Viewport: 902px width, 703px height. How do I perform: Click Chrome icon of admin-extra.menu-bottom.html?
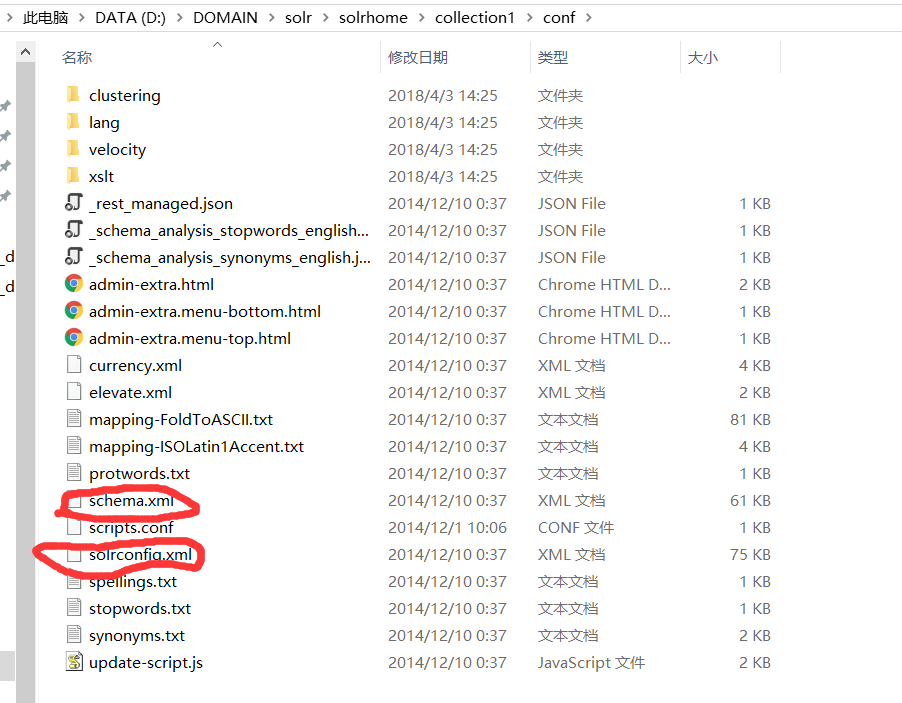tap(74, 311)
